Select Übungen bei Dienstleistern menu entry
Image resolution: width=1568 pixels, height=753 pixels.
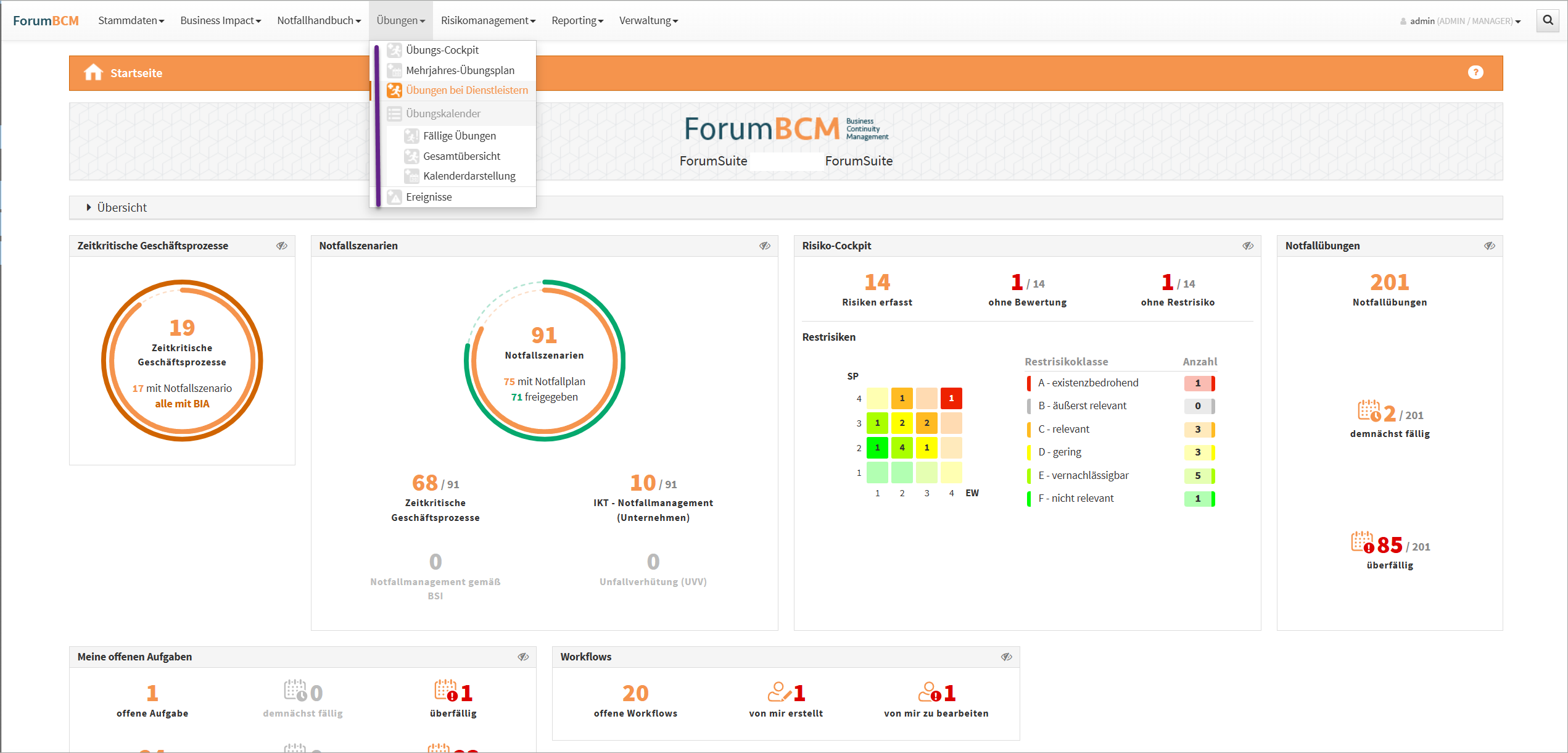(466, 90)
